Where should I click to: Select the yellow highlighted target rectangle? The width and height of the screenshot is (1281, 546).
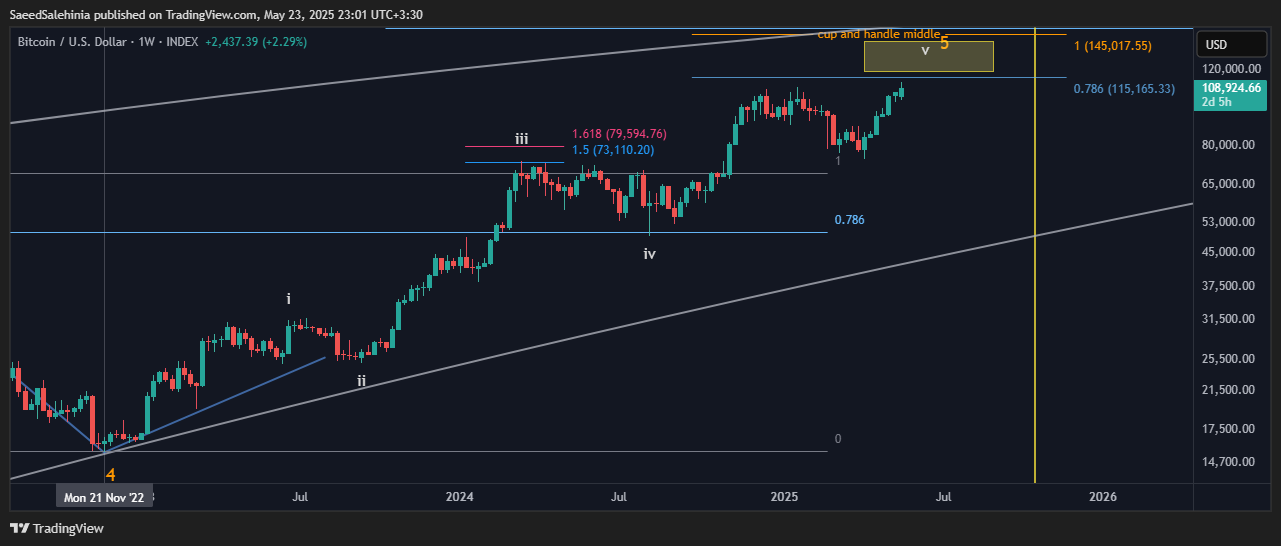(928, 57)
